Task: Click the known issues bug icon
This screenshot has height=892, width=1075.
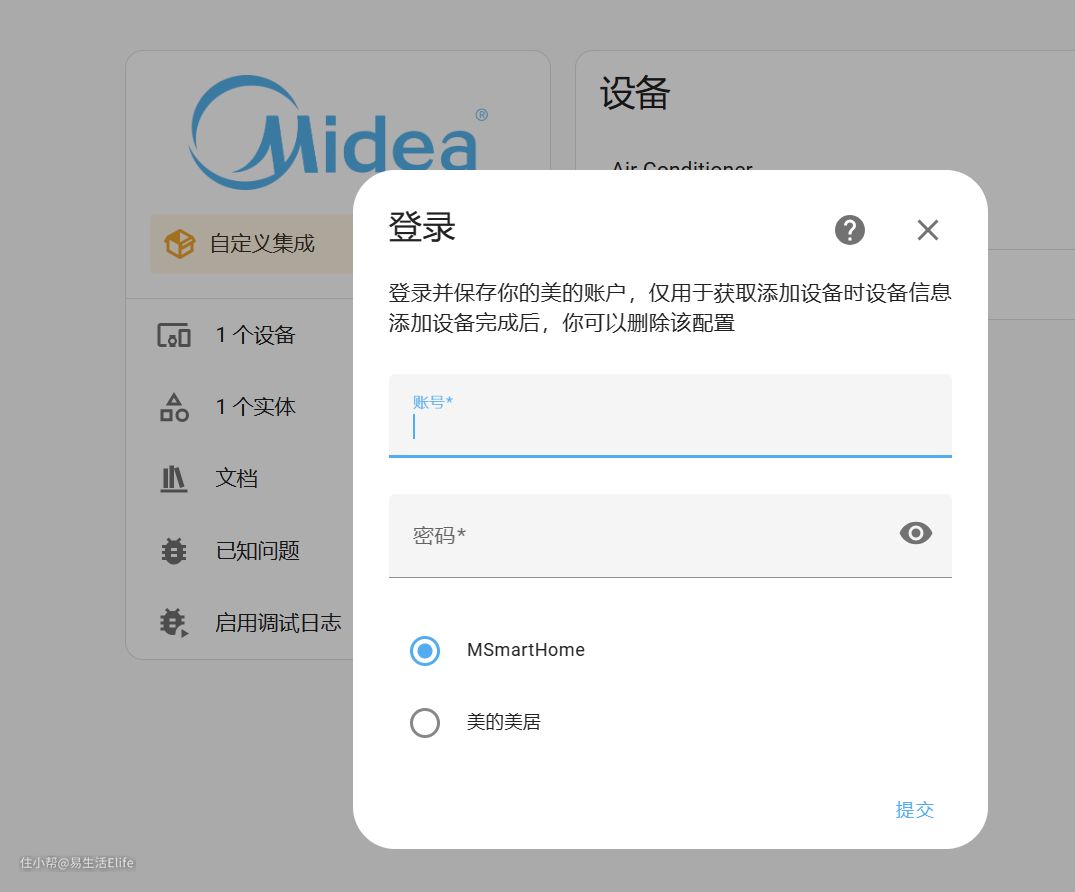Action: click(174, 551)
